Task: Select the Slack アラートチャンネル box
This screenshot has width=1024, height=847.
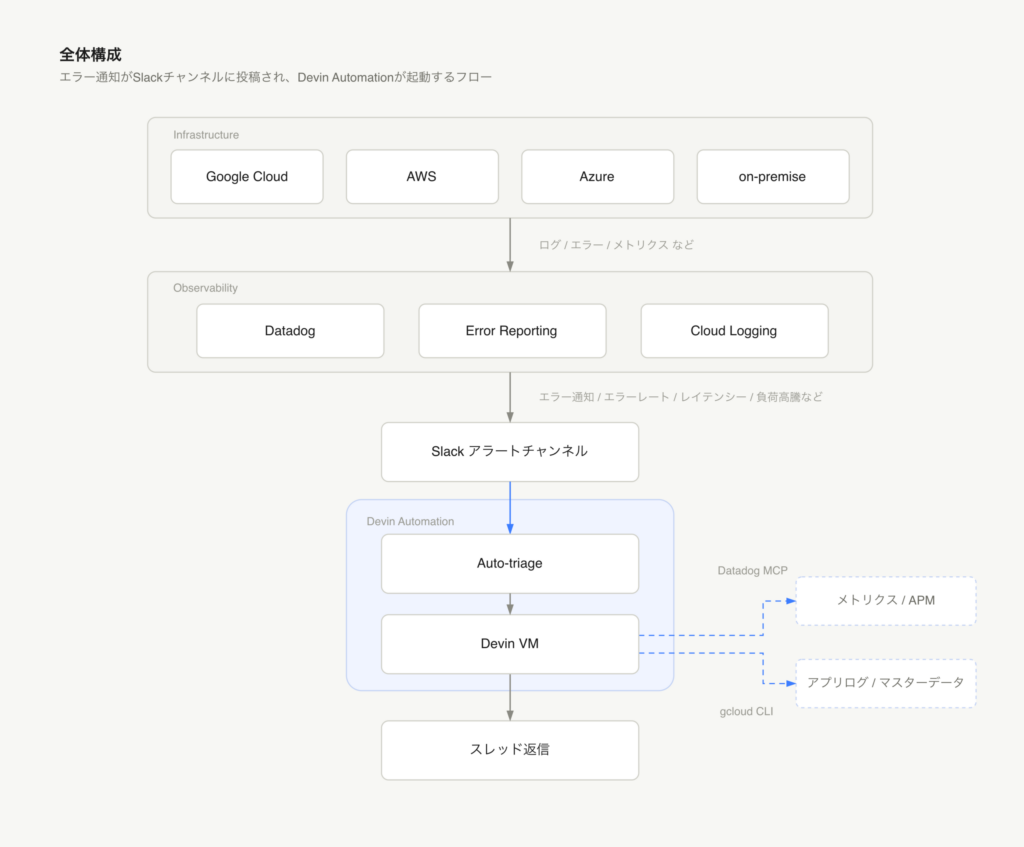Action: pyautogui.click(x=510, y=452)
